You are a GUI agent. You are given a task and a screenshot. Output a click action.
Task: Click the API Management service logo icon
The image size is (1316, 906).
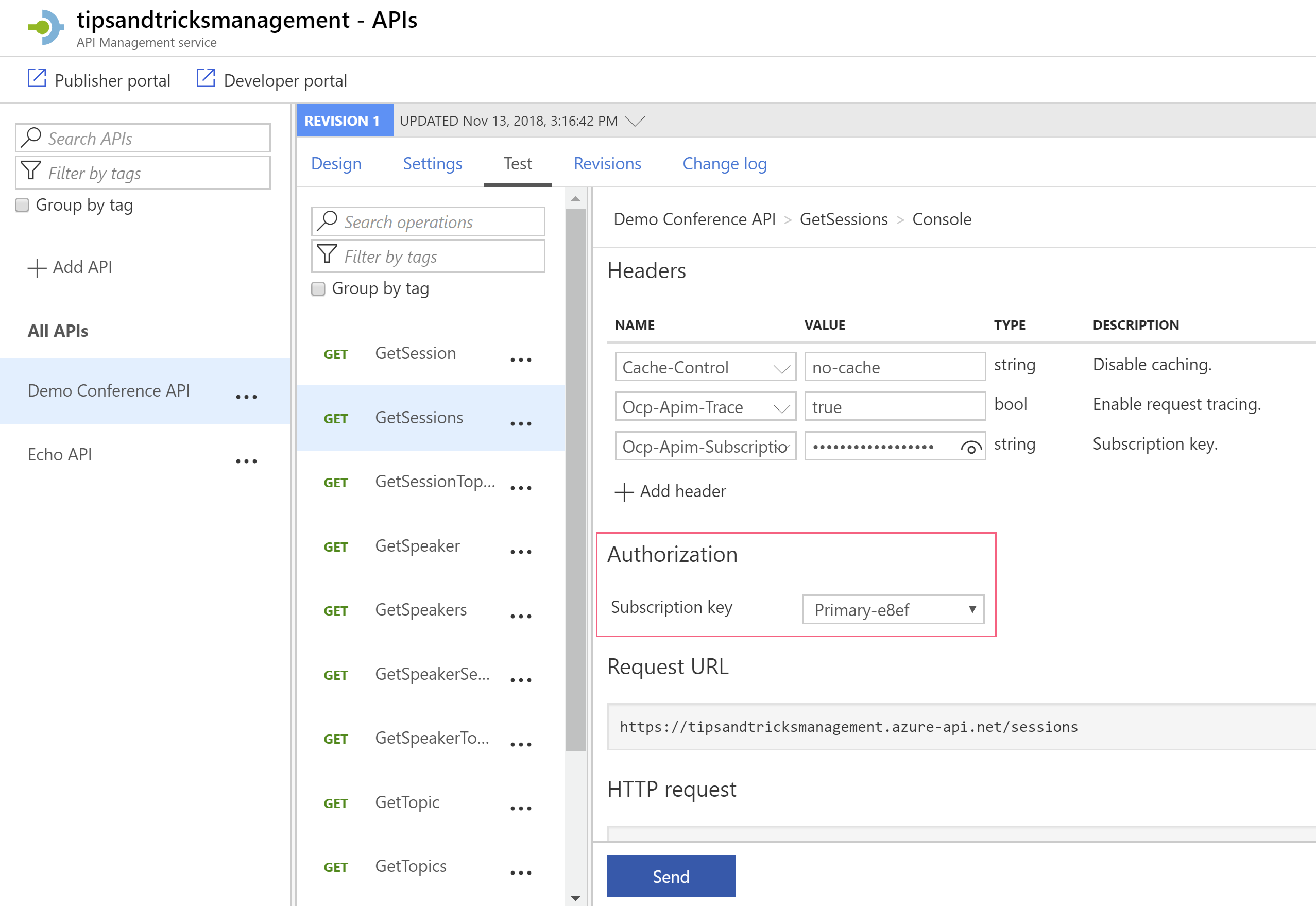click(x=46, y=27)
